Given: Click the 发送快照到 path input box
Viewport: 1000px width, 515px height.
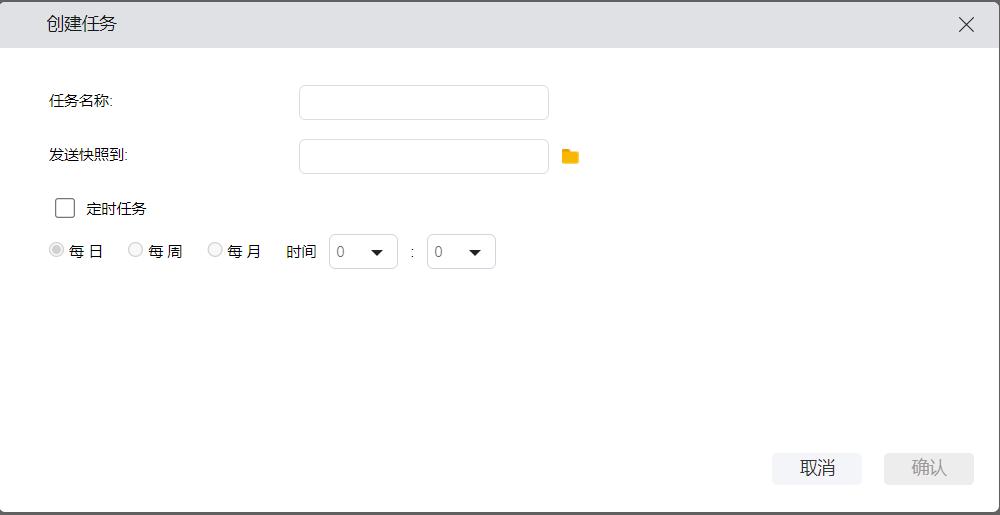Looking at the screenshot, I should [x=423, y=156].
